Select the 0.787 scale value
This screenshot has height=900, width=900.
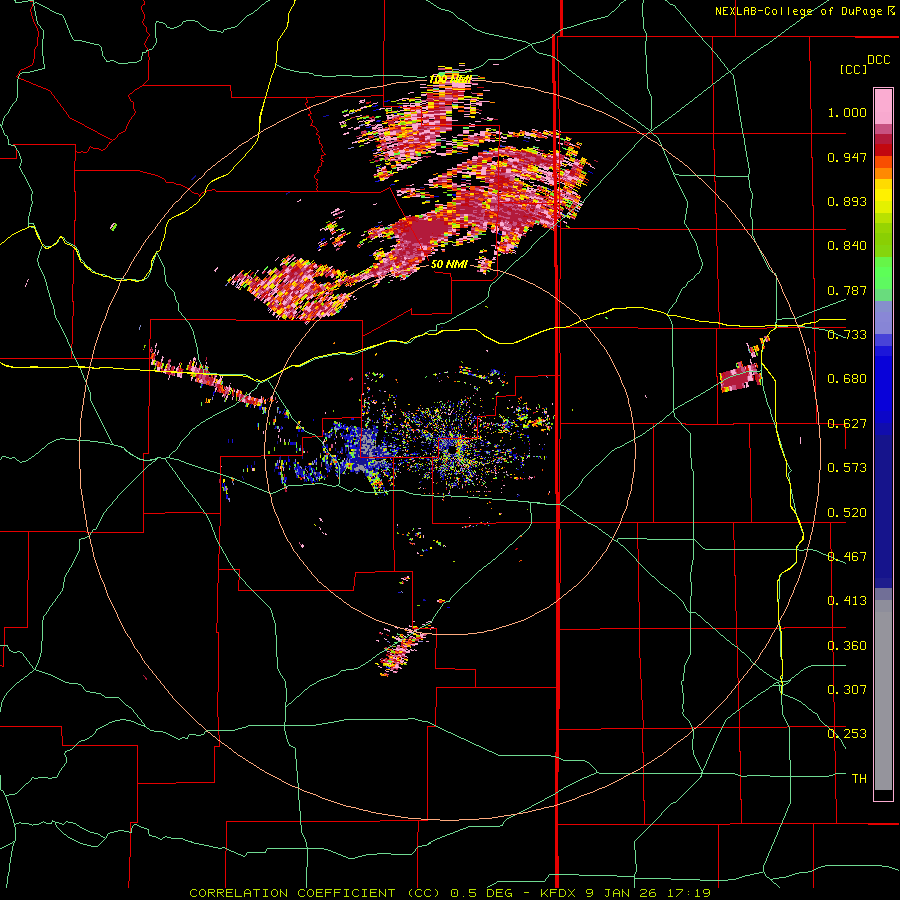[x=847, y=290]
